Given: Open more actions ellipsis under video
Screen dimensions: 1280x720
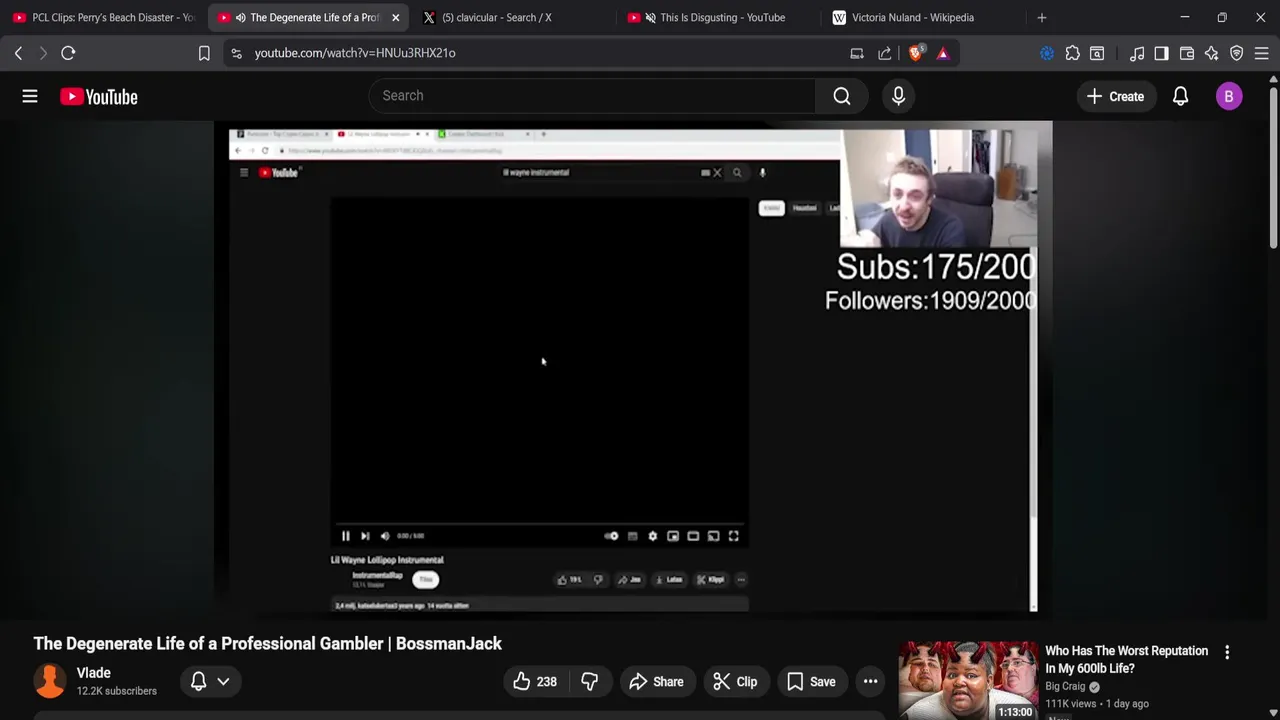Looking at the screenshot, I should point(870,682).
